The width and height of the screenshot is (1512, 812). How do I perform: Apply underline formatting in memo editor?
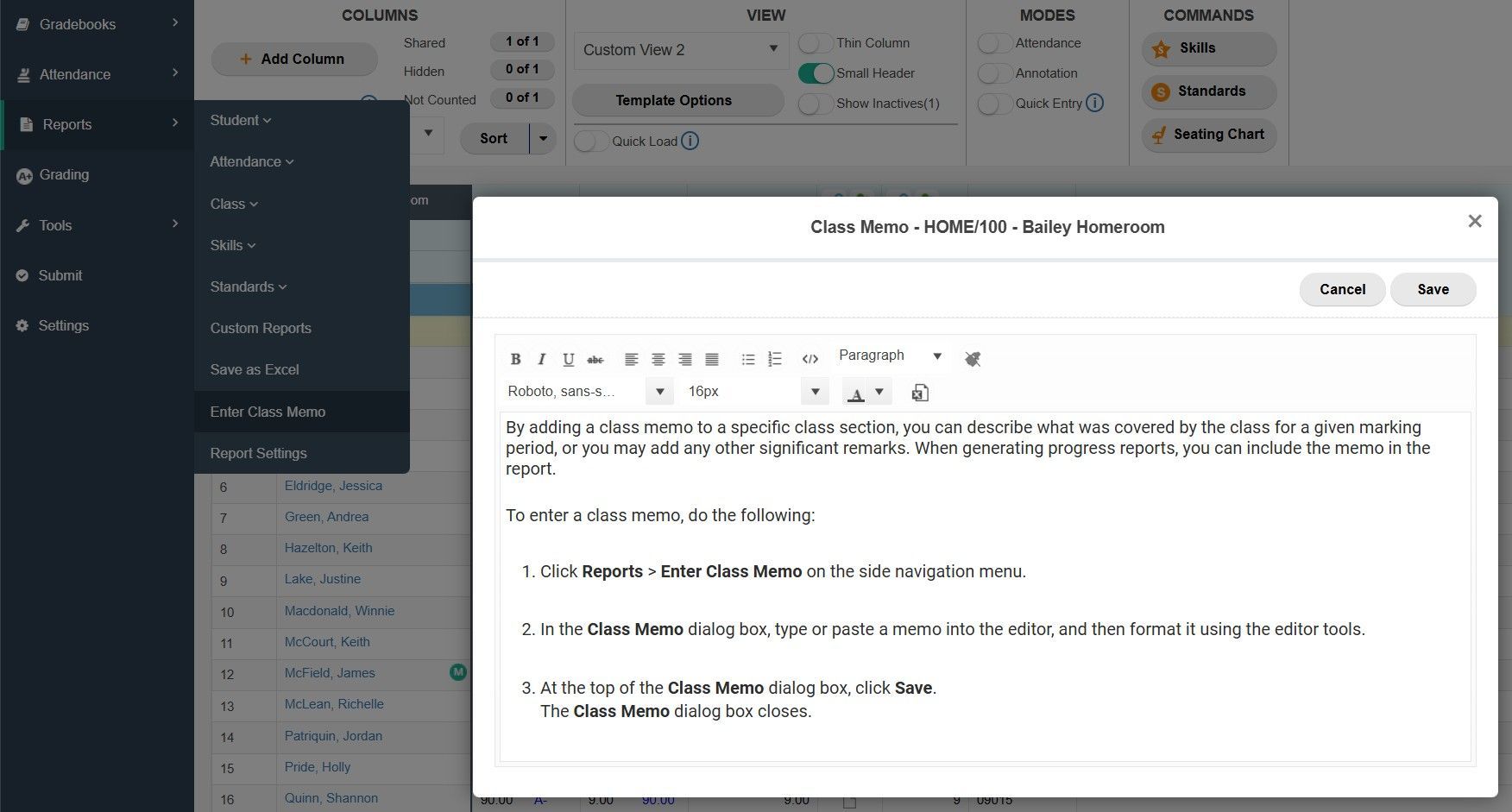tap(568, 359)
